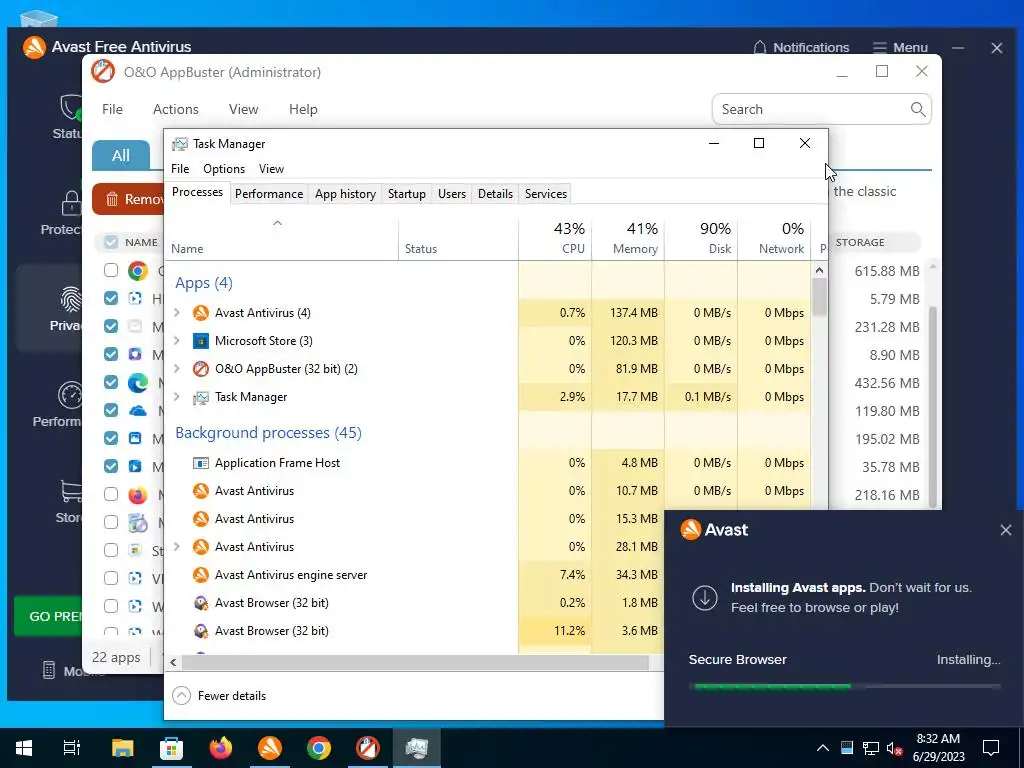Image resolution: width=1024 pixels, height=768 pixels.
Task: Click the Secure Browser installation progress bar
Action: (844, 686)
